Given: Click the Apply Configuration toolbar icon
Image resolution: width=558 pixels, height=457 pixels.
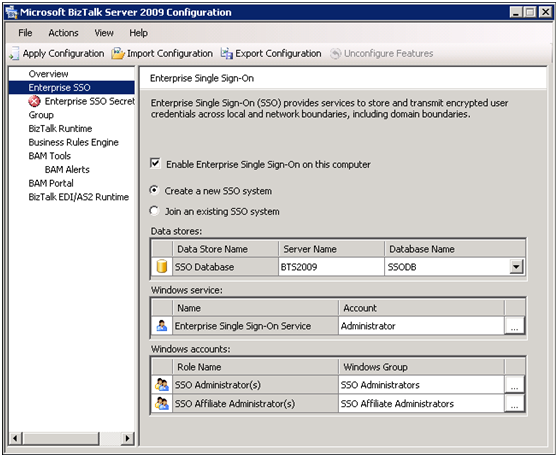Looking at the screenshot, I should click(x=14, y=53).
